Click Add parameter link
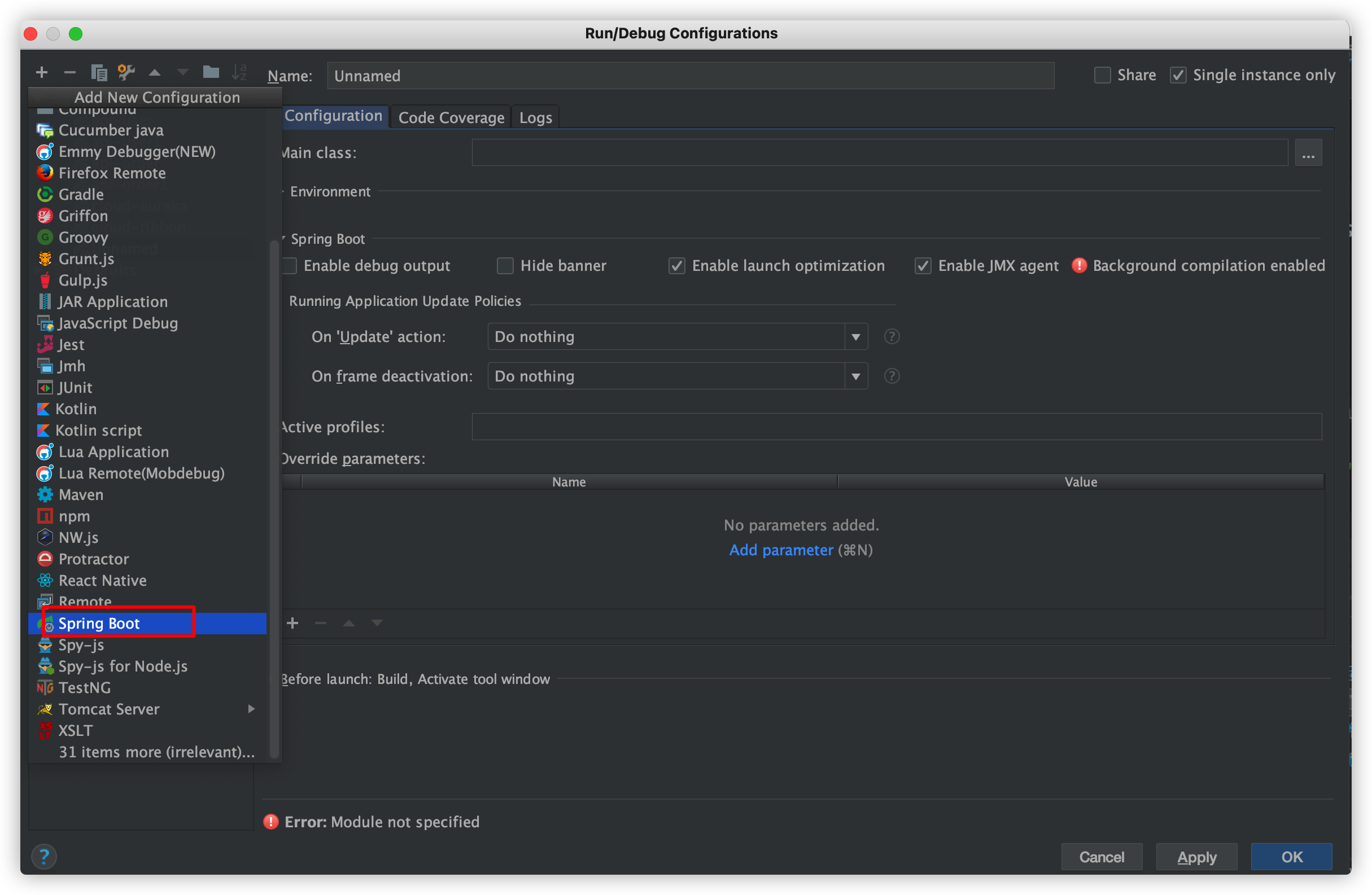 [x=781, y=549]
